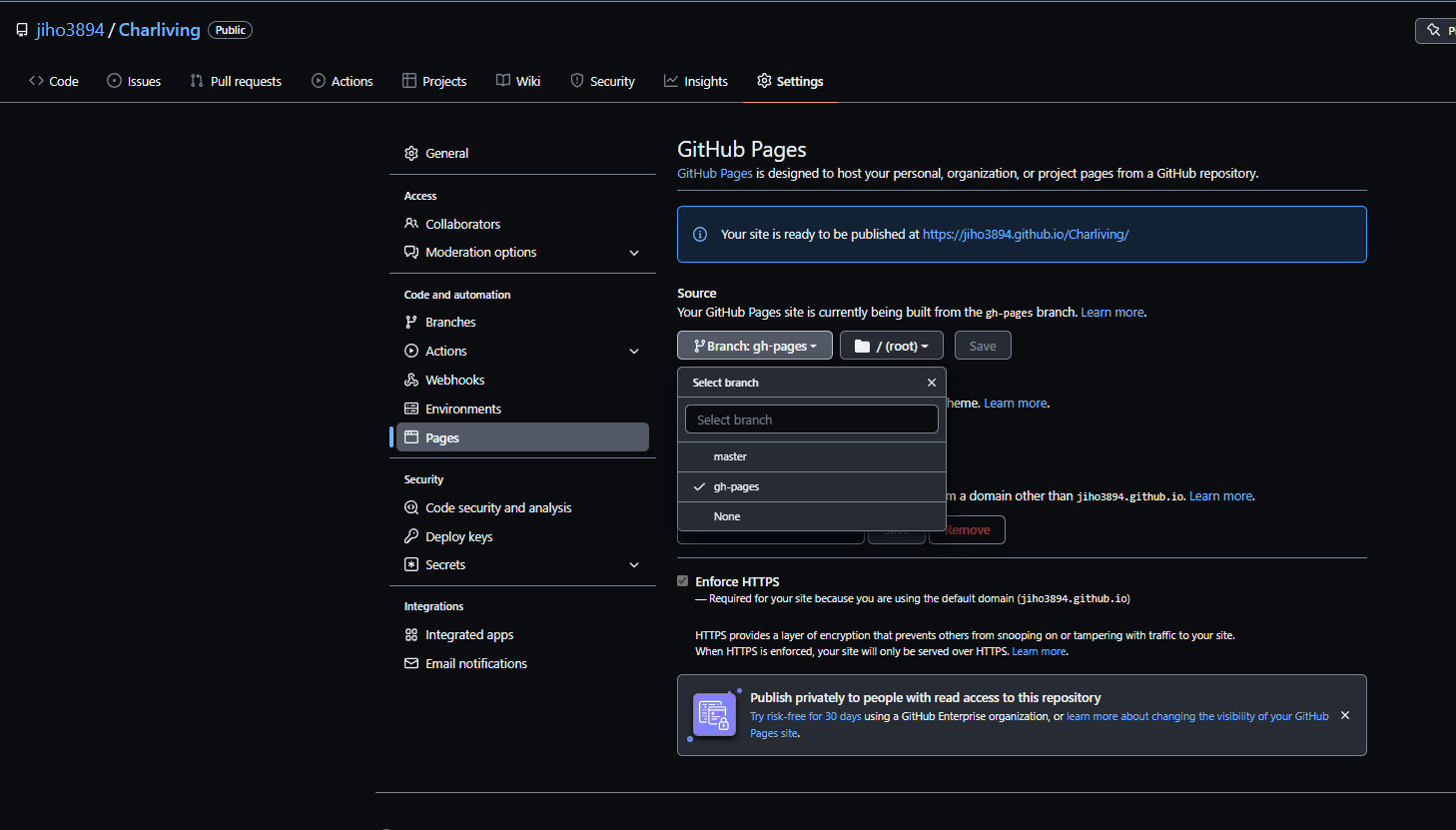1456x830 pixels.
Task: Open the published site URL link
Action: pos(1026,234)
